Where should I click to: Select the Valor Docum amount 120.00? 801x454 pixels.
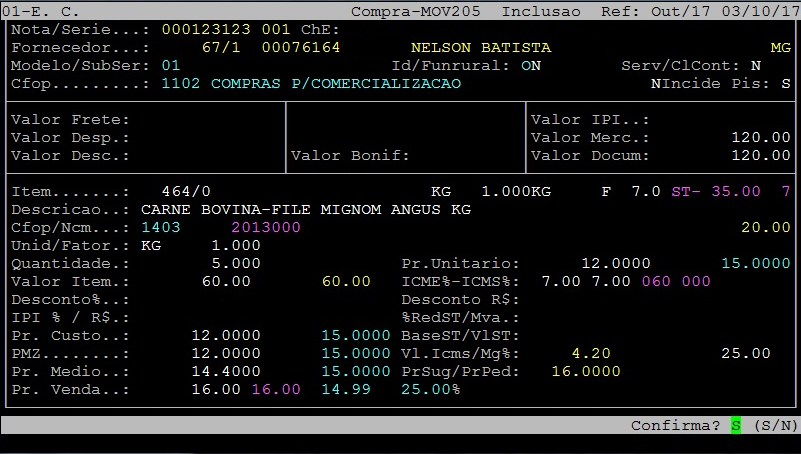pyautogui.click(x=760, y=156)
